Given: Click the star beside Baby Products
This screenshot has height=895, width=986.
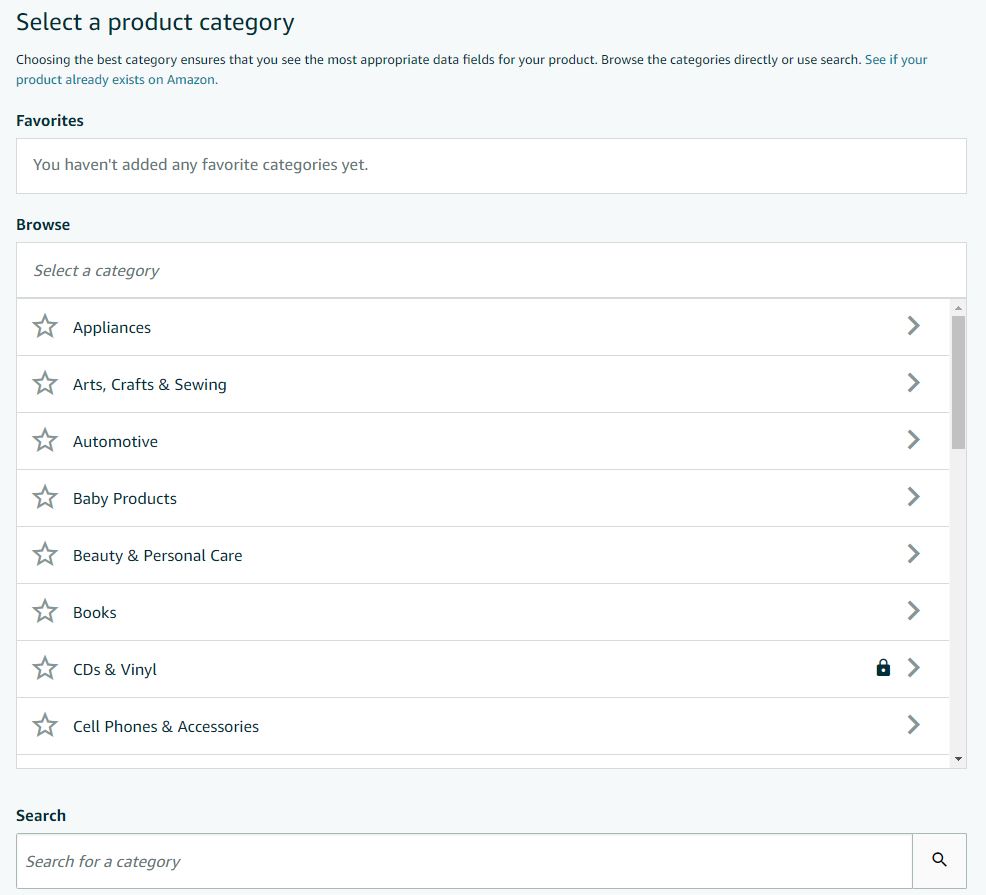Looking at the screenshot, I should (45, 497).
